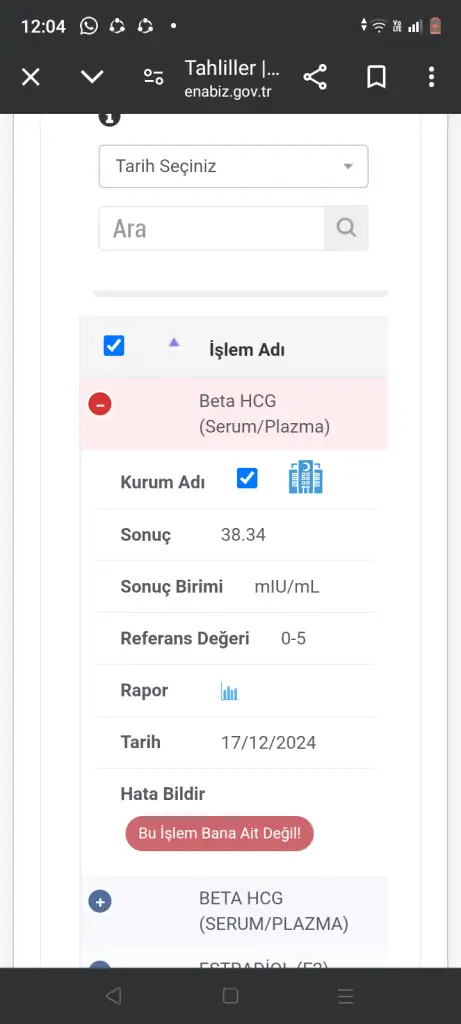Tap the info icon above the date dropdown
The height and width of the screenshot is (1024, 461).
pyautogui.click(x=110, y=118)
